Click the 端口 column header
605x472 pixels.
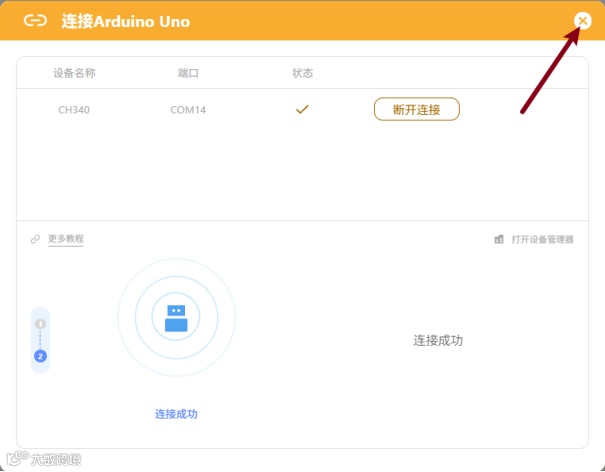[x=188, y=73]
